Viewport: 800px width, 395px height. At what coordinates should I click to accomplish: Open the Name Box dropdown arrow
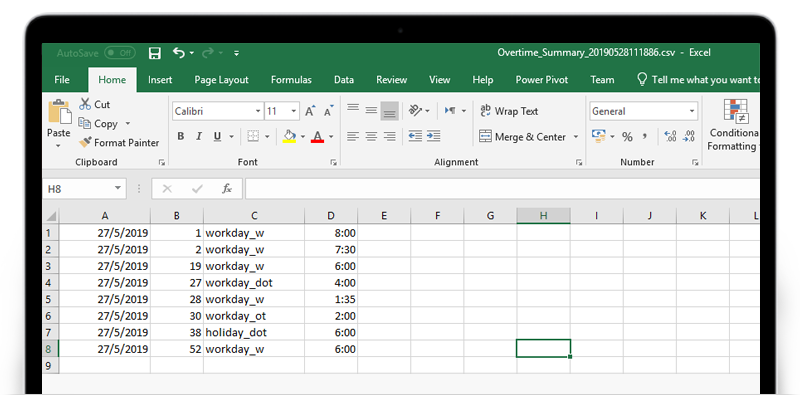tap(118, 189)
